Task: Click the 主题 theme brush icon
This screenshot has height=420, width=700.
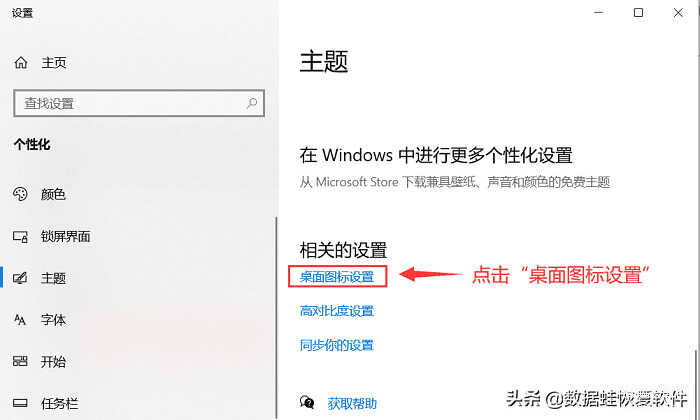Action: click(20, 278)
